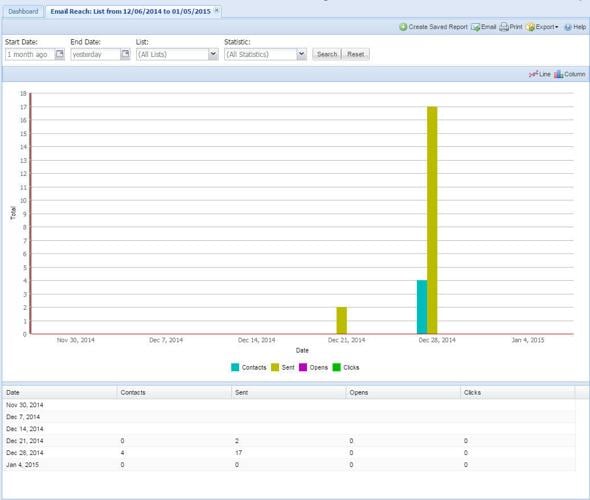Click the Contacts bar for Dec 28

click(422, 307)
